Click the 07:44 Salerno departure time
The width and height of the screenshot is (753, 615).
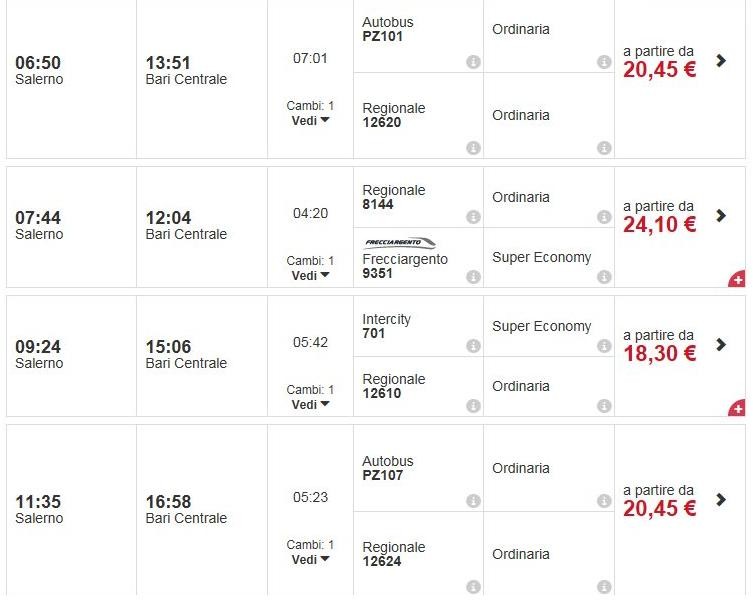pos(39,218)
